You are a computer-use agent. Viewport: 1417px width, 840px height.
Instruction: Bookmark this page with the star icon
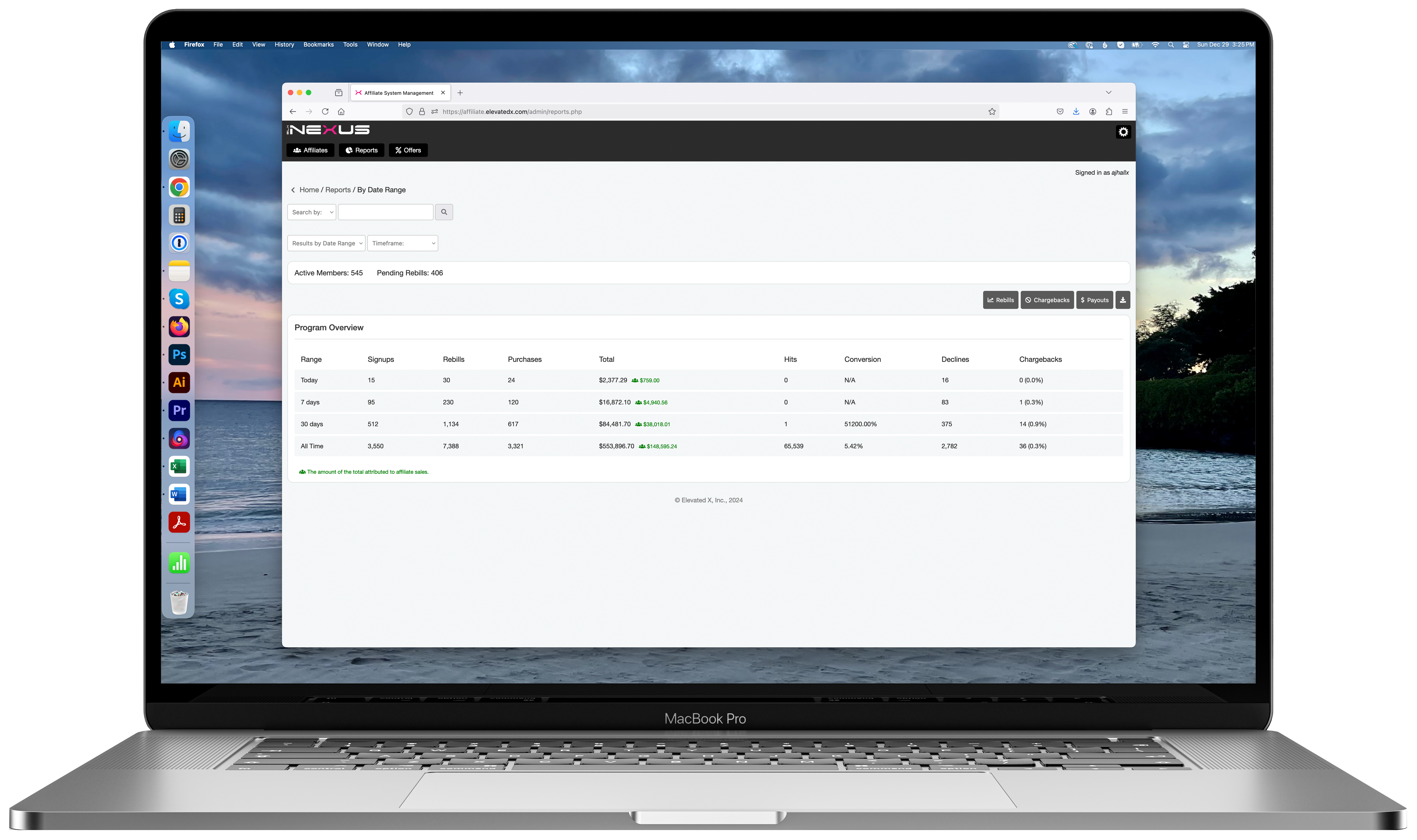click(991, 112)
